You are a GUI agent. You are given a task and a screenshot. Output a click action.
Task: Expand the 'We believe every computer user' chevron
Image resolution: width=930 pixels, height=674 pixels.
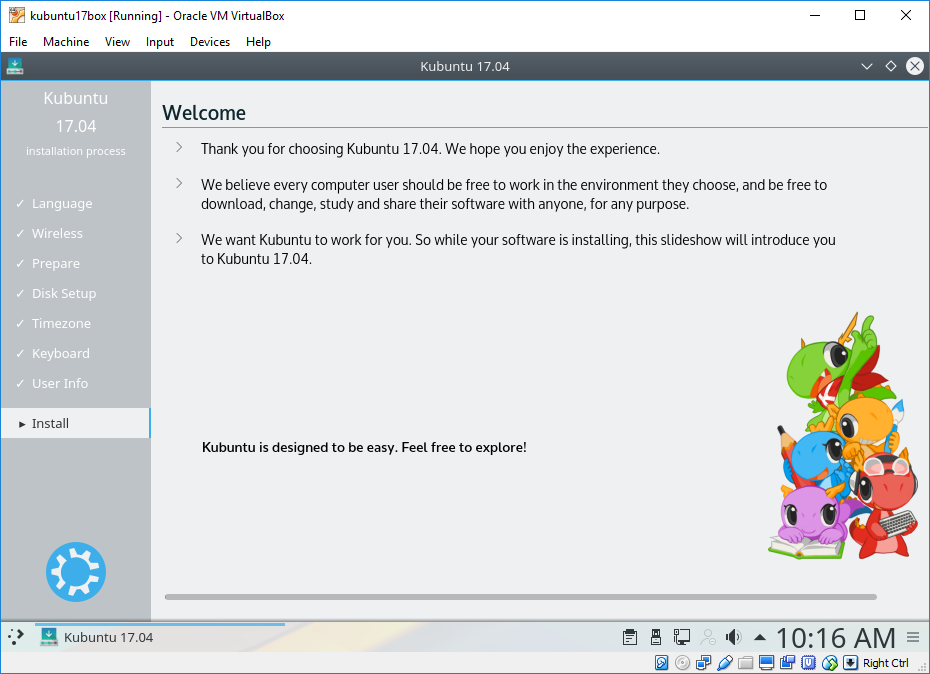point(179,183)
